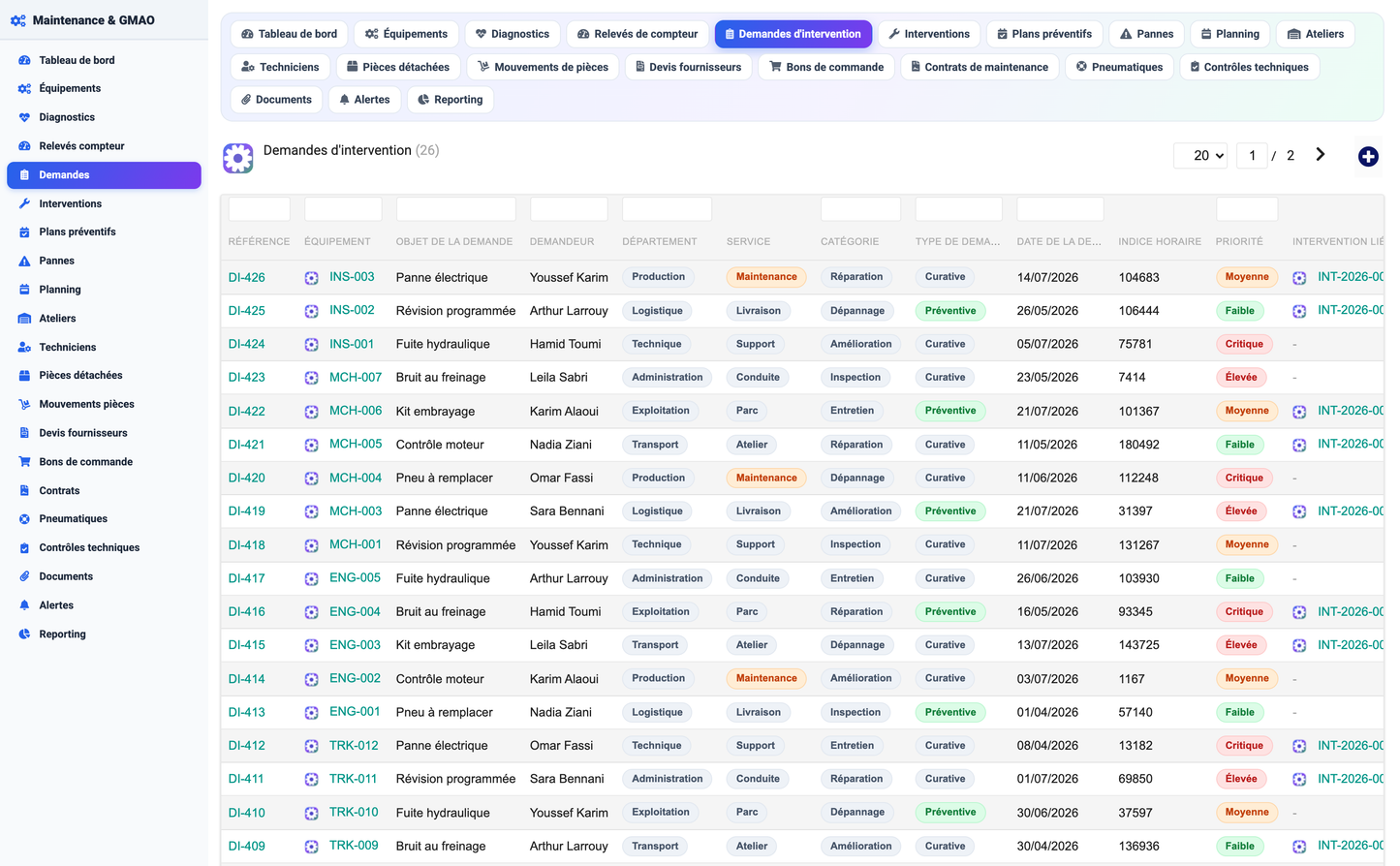Click sidebar Pièces détachées box icon
This screenshot has height=866, width=1400.
[x=24, y=376]
